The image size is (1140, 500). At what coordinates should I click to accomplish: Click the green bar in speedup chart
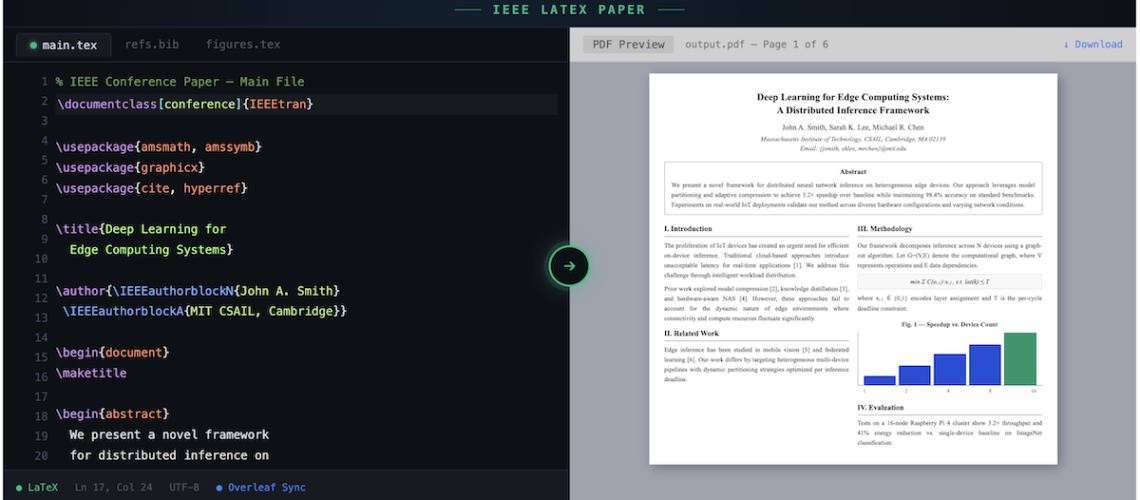coord(1019,359)
